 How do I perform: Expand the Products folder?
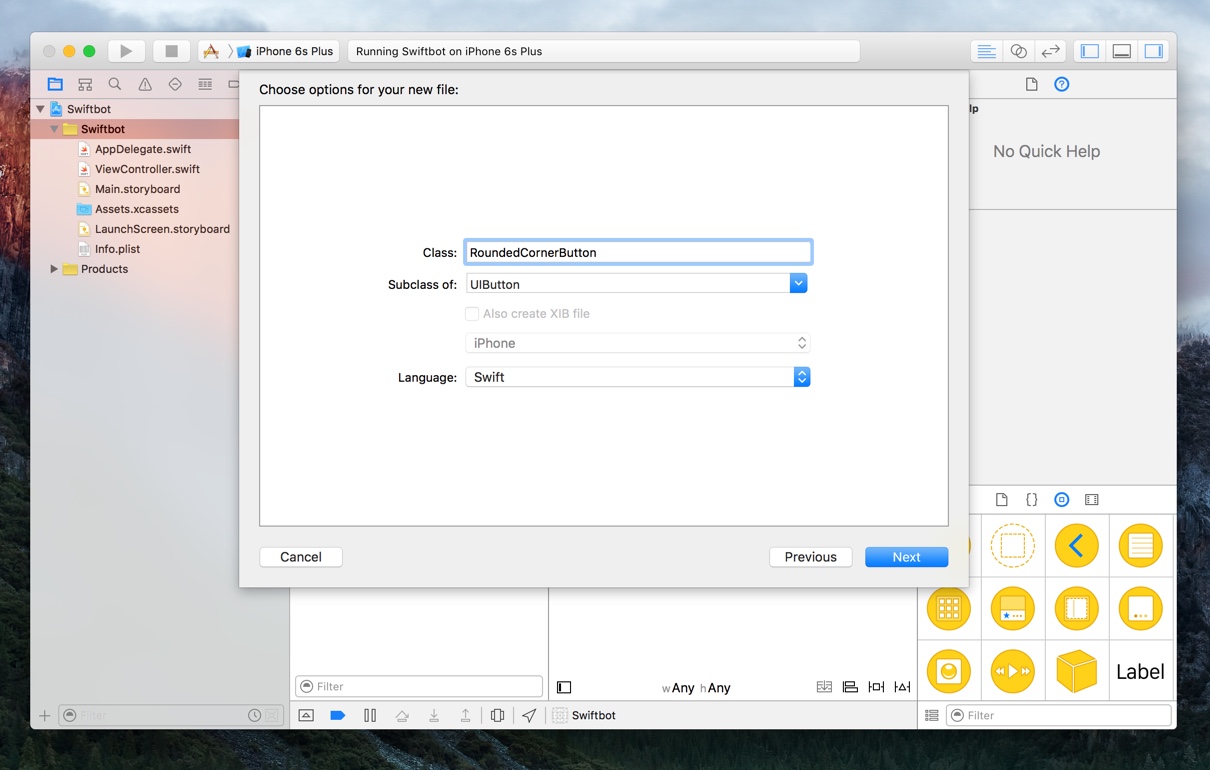(x=54, y=269)
